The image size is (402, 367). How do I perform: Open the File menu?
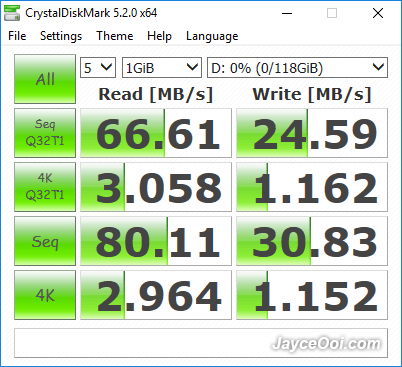click(x=17, y=36)
